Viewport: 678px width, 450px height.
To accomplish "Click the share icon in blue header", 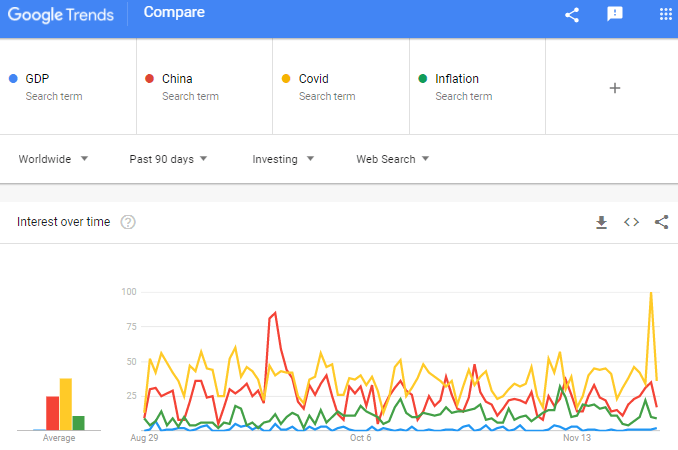I will (x=572, y=15).
